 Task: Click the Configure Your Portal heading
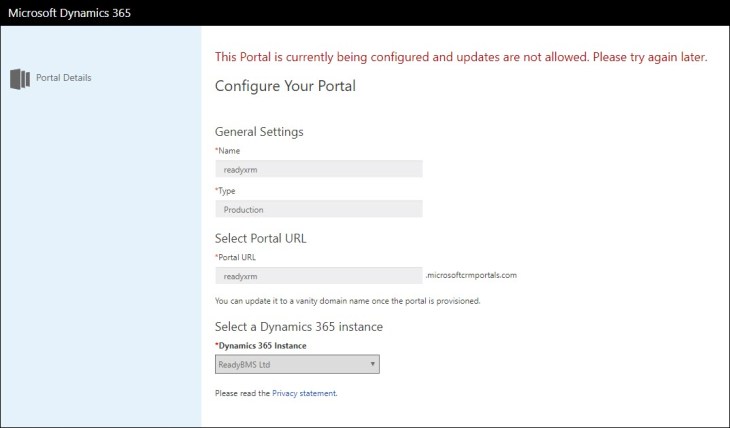click(285, 86)
